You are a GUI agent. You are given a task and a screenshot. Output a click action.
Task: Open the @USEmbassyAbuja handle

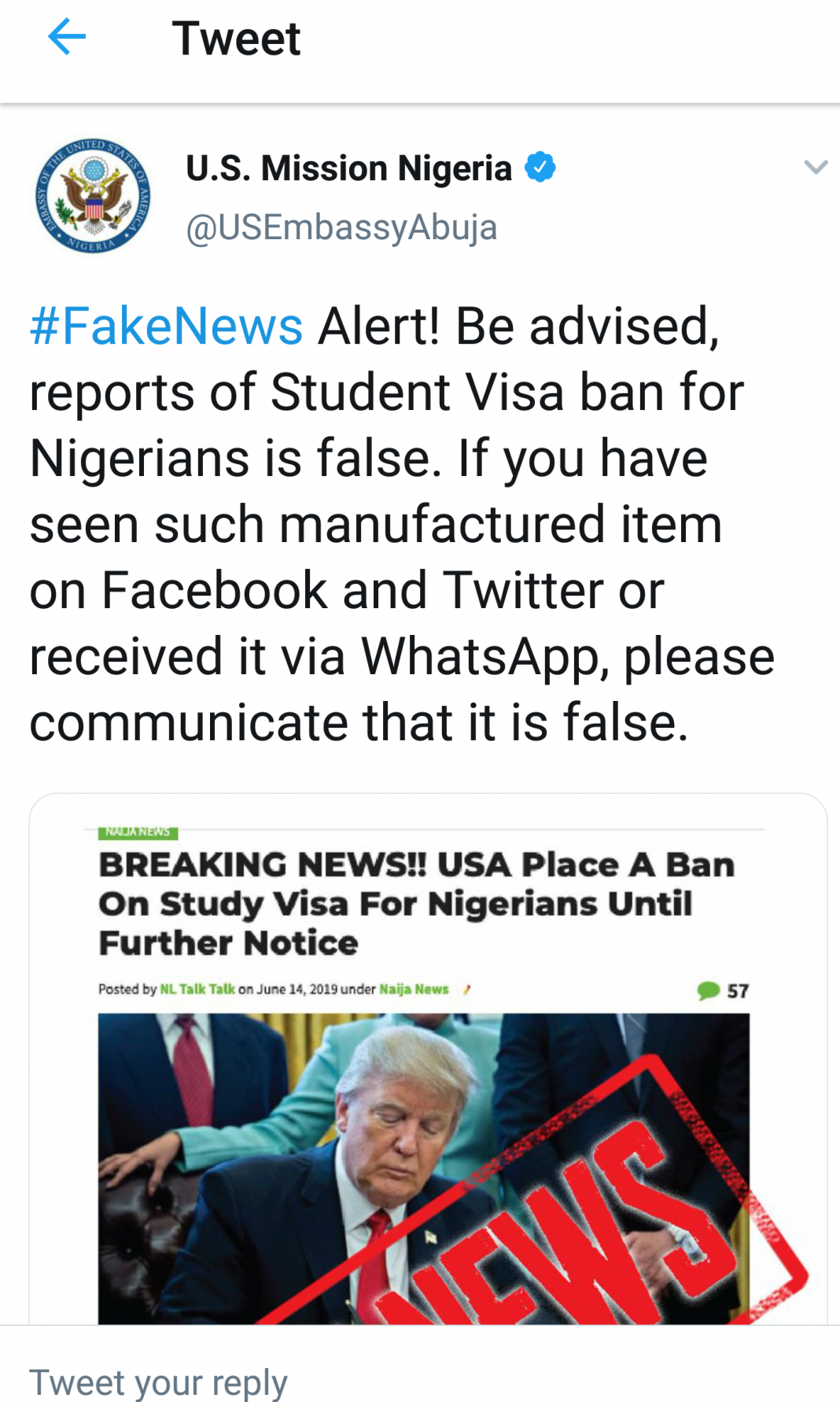[341, 227]
